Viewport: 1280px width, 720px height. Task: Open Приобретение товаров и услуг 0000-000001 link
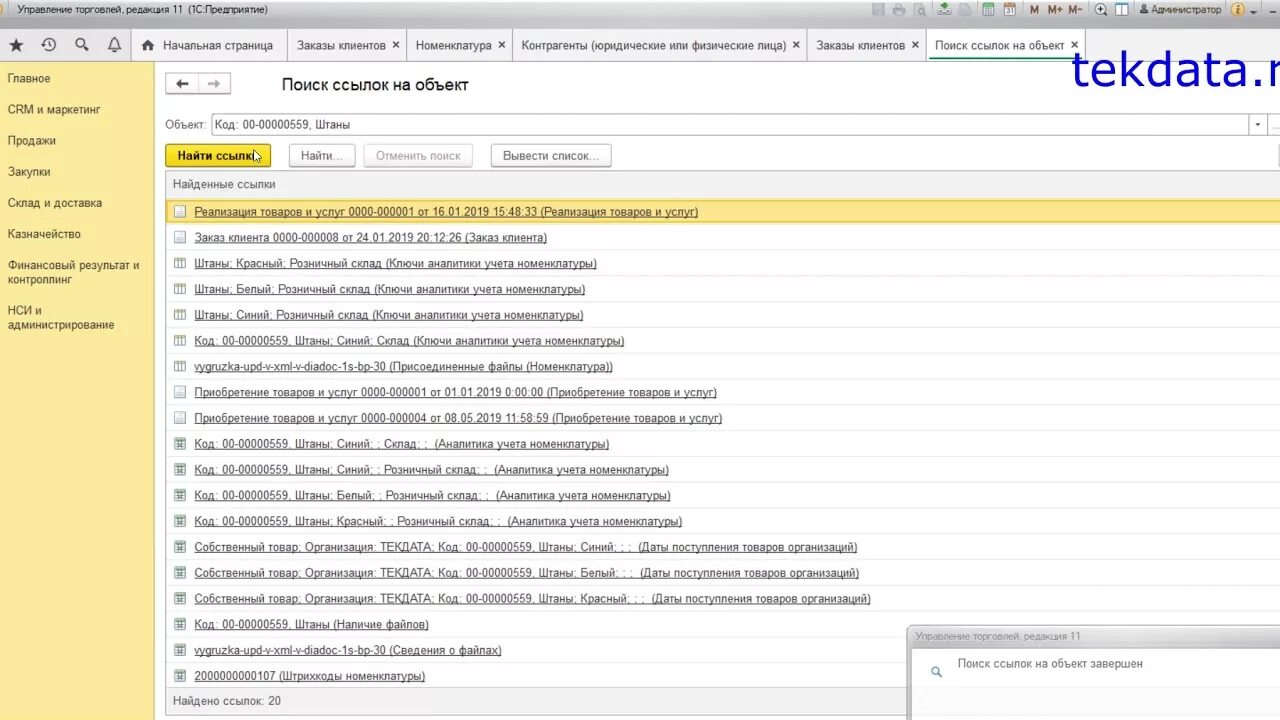pyautogui.click(x=455, y=392)
